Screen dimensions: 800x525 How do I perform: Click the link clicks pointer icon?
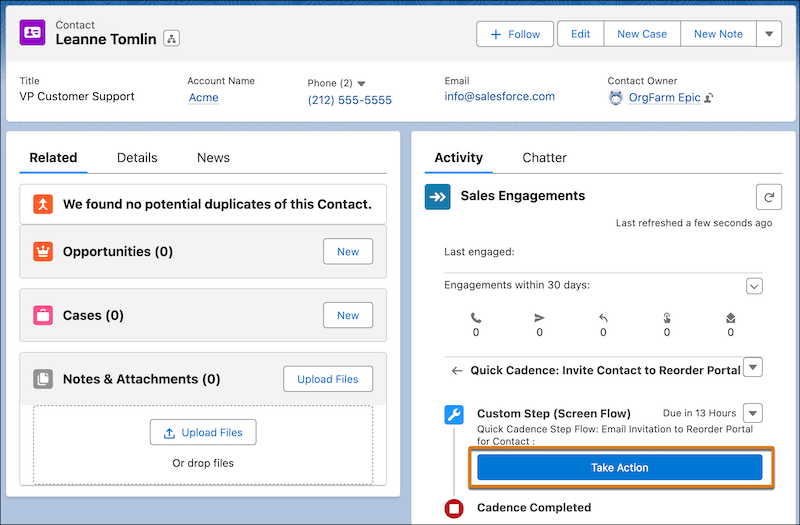point(667,318)
